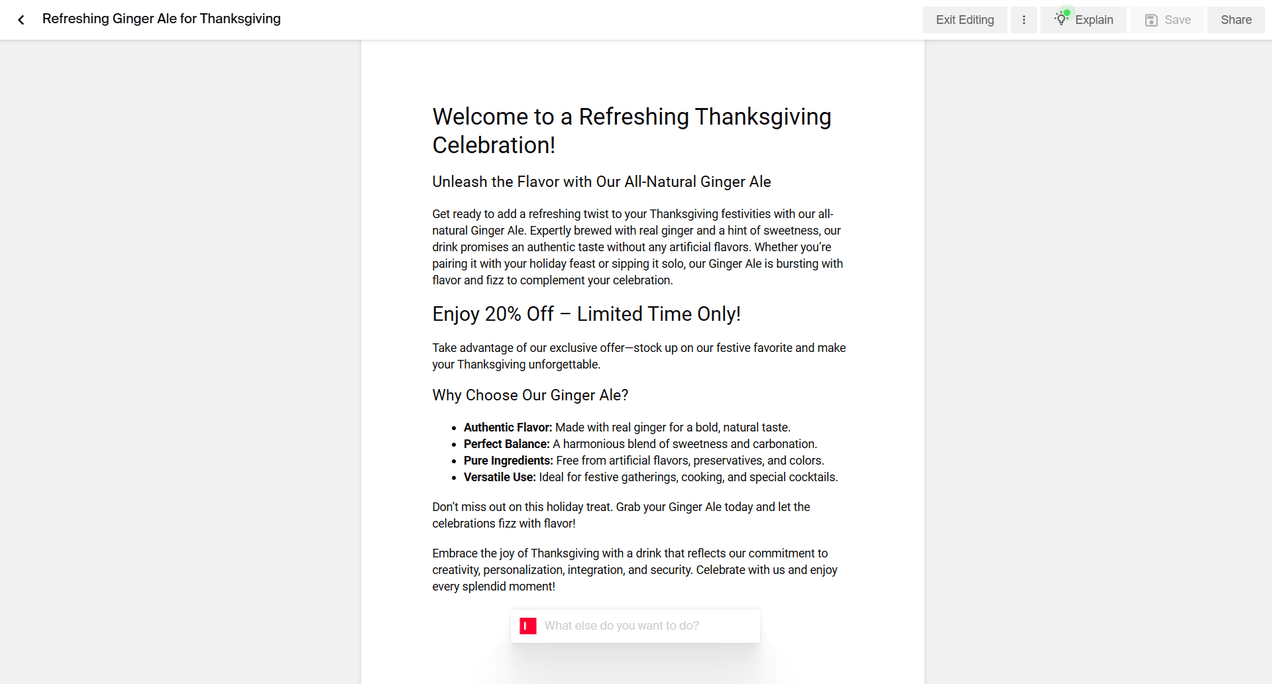The width and height of the screenshot is (1272, 684).
Task: Click the 'Versatile Use' bullet item
Action: [651, 477]
